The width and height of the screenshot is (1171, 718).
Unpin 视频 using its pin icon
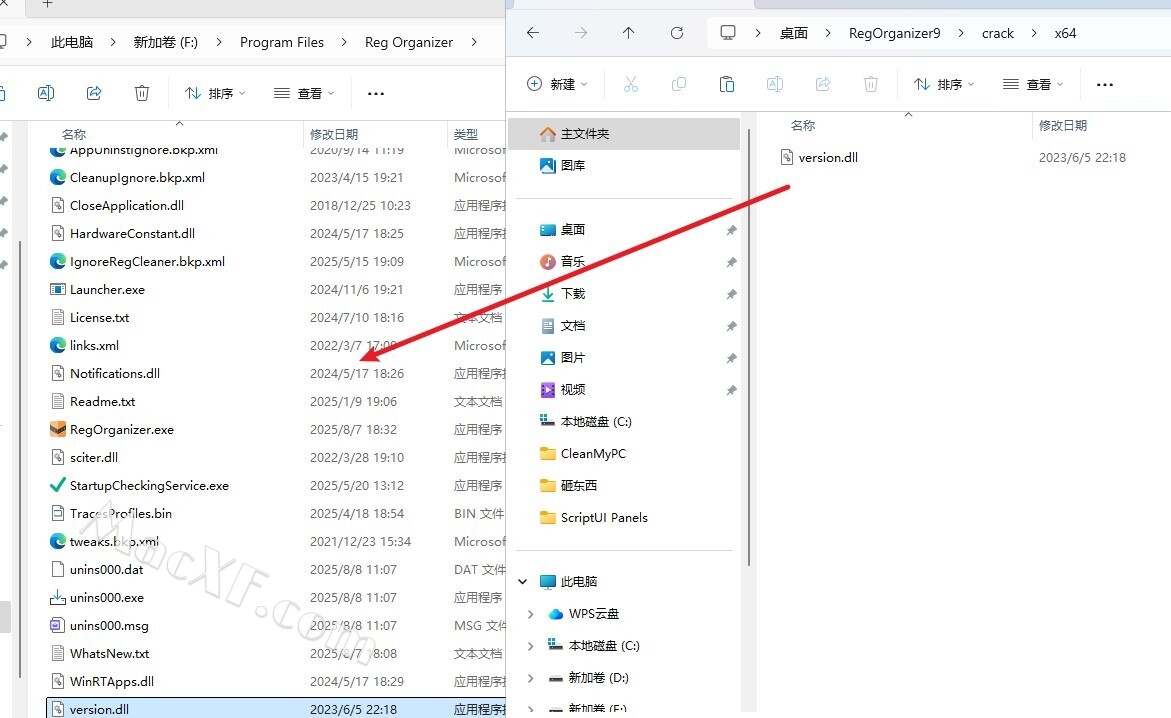pyautogui.click(x=731, y=390)
